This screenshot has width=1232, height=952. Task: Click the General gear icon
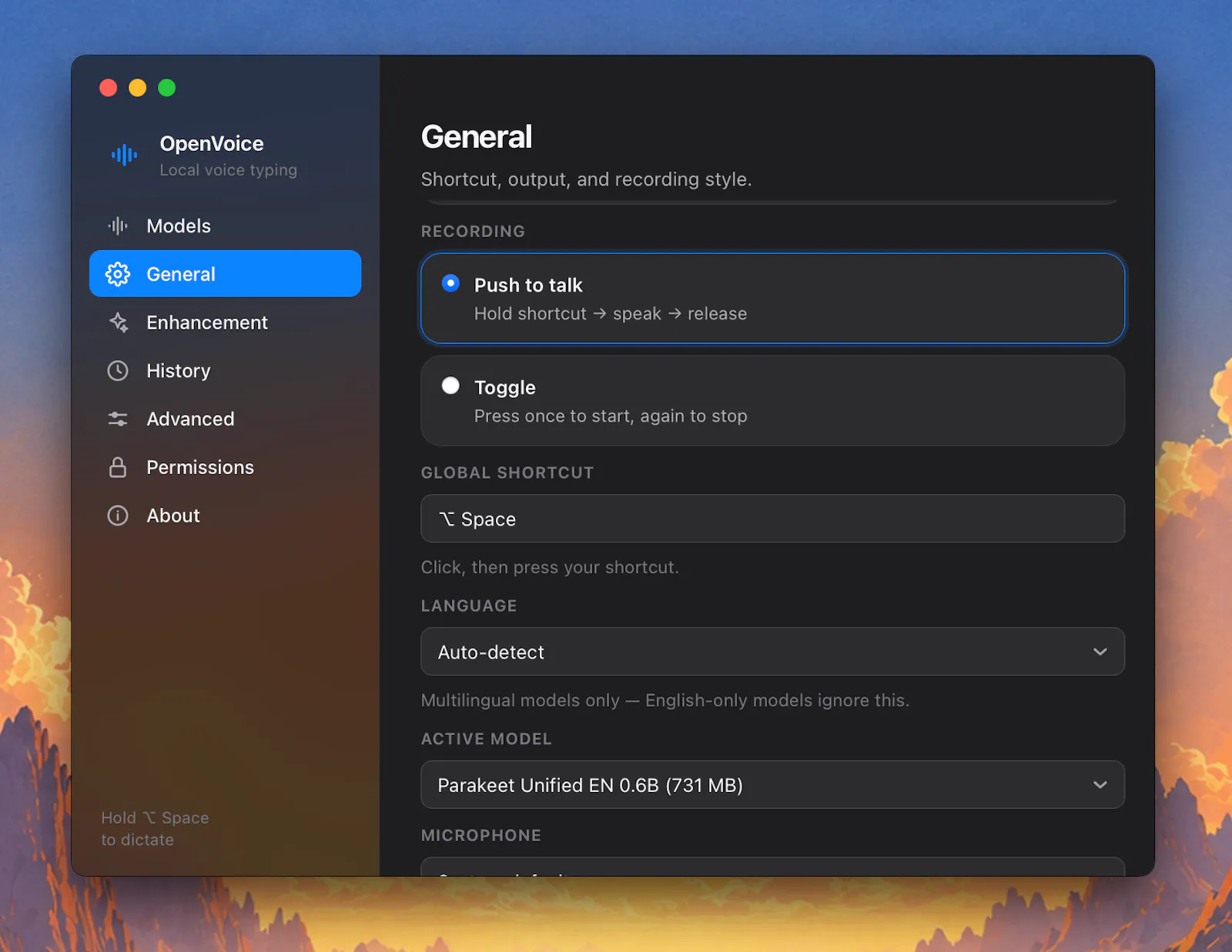(x=118, y=274)
